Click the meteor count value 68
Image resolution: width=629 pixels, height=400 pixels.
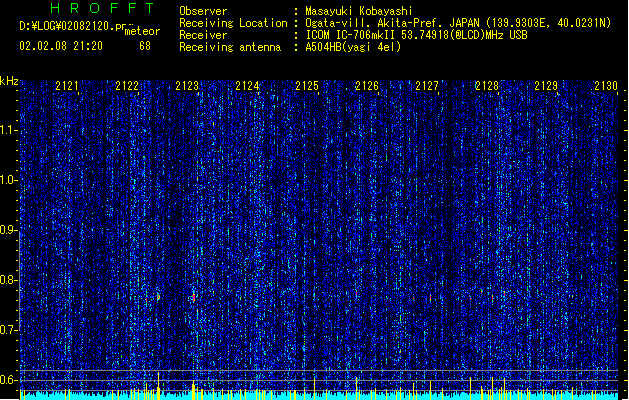[145, 46]
